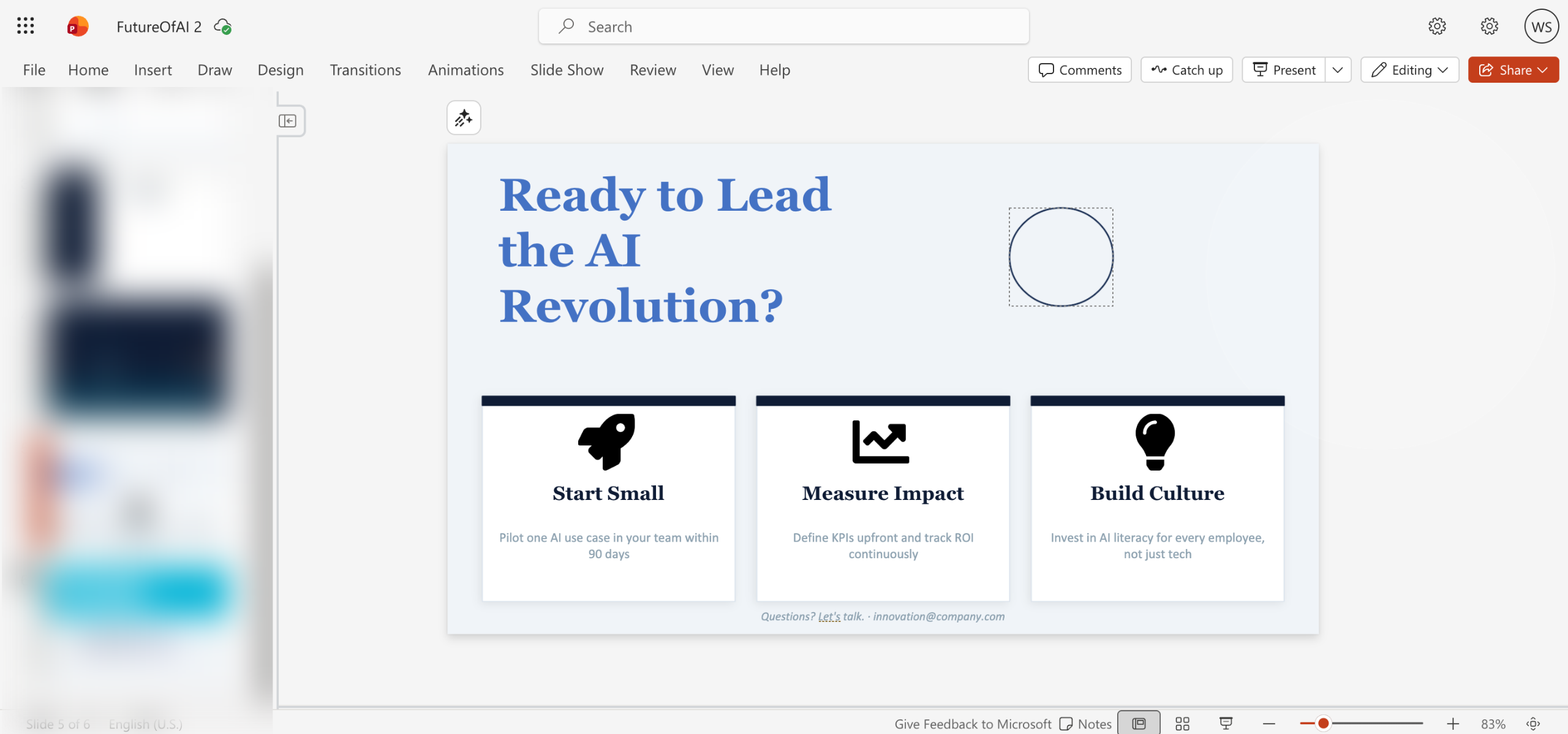Switch to Slide Sorter view
This screenshot has width=1568, height=734.
[x=1182, y=724]
